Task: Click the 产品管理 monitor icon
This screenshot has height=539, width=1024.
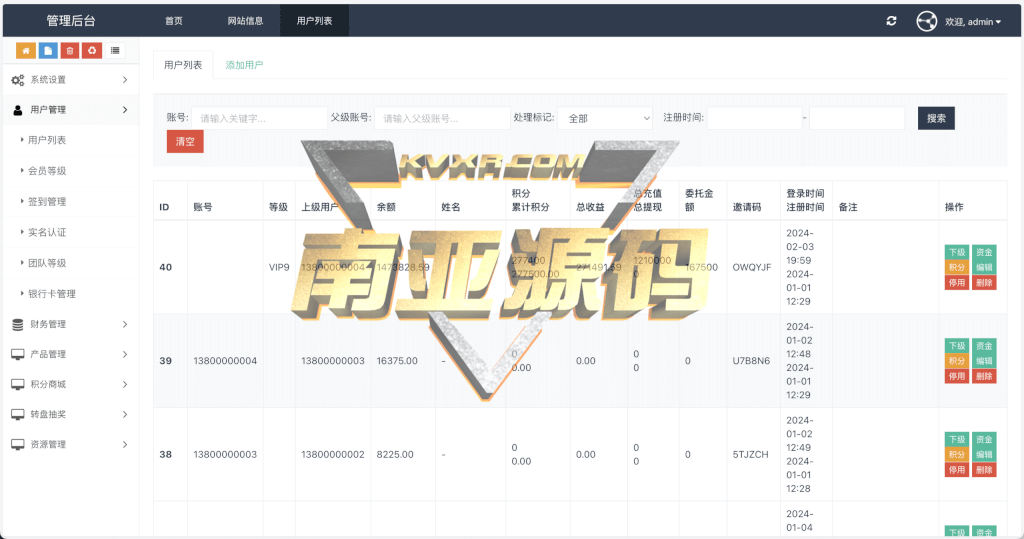Action: pos(18,354)
